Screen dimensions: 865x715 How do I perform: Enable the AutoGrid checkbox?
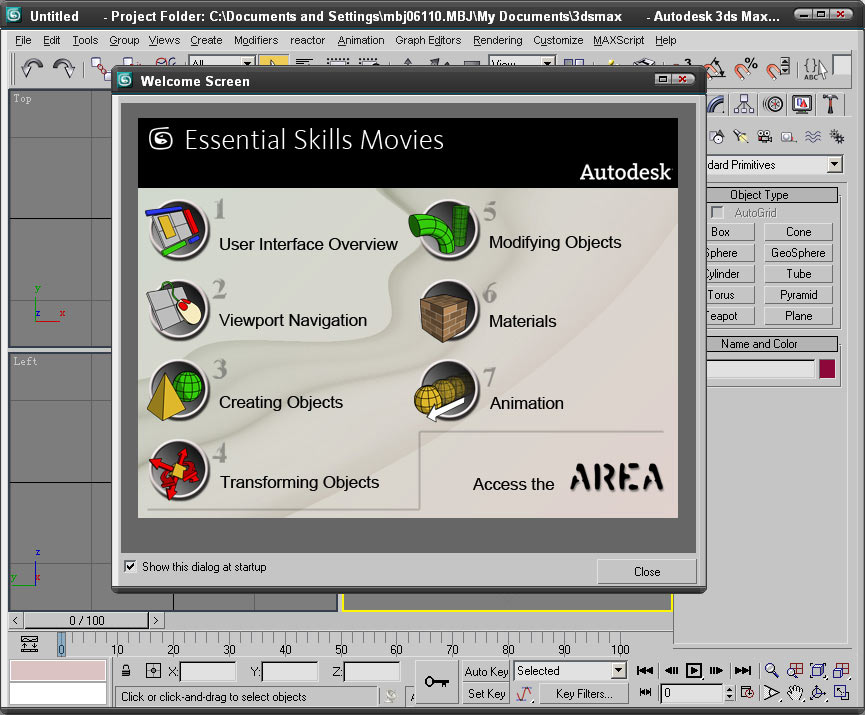[x=717, y=212]
